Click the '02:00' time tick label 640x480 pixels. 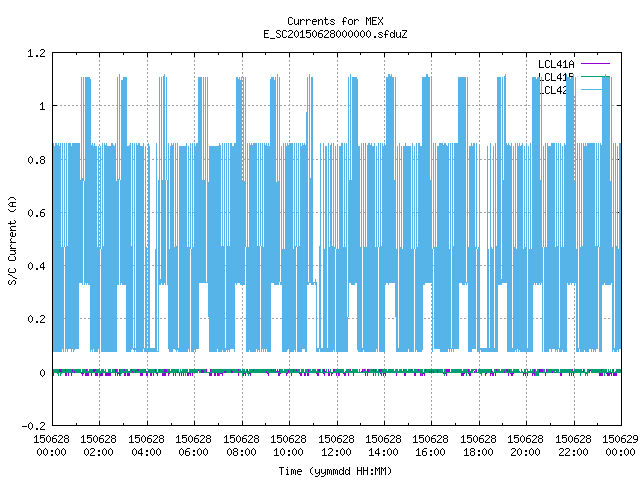tap(98, 452)
